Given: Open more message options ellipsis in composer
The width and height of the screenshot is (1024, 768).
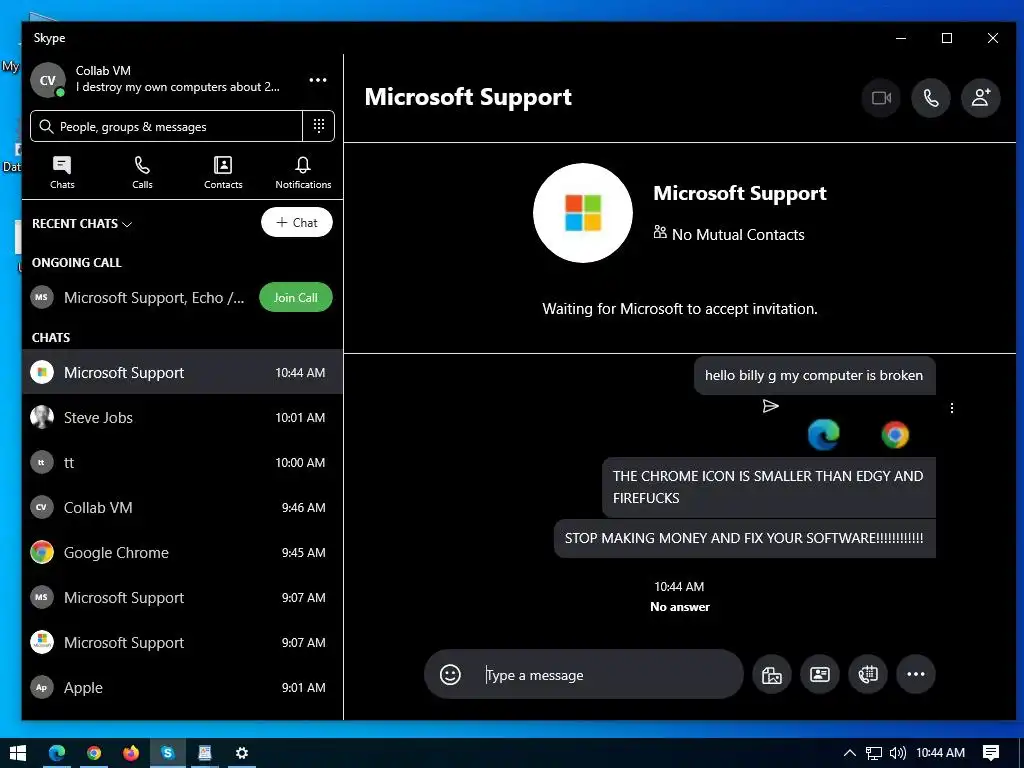Looking at the screenshot, I should [x=916, y=675].
